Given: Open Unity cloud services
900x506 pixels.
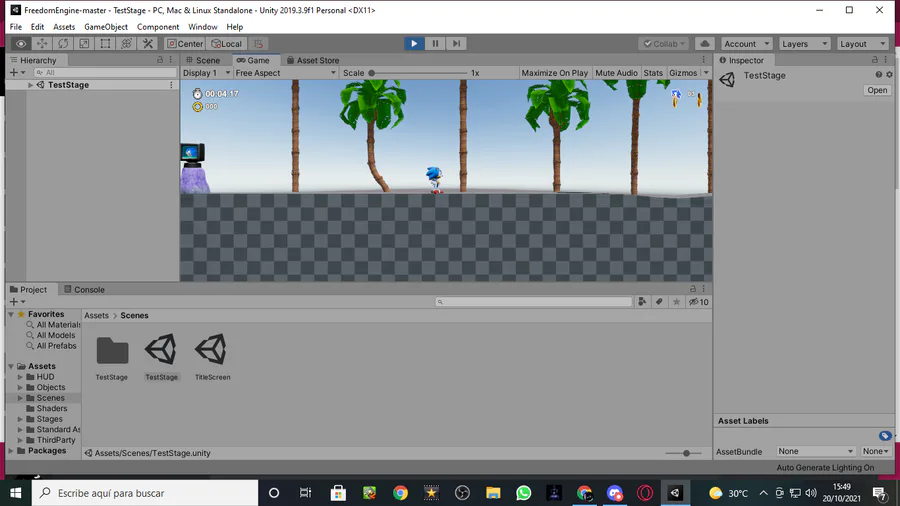Looking at the screenshot, I should 705,44.
